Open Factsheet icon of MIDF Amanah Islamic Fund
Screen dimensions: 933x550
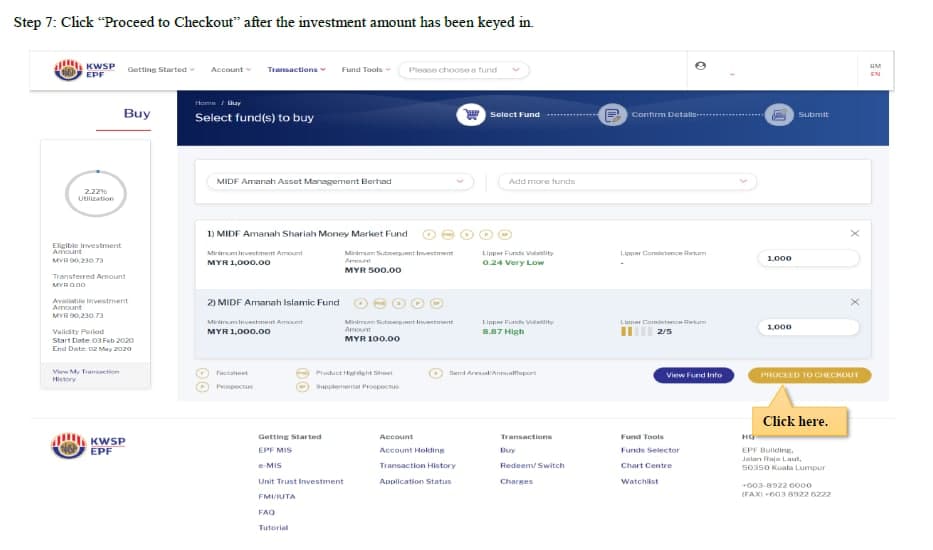point(361,304)
